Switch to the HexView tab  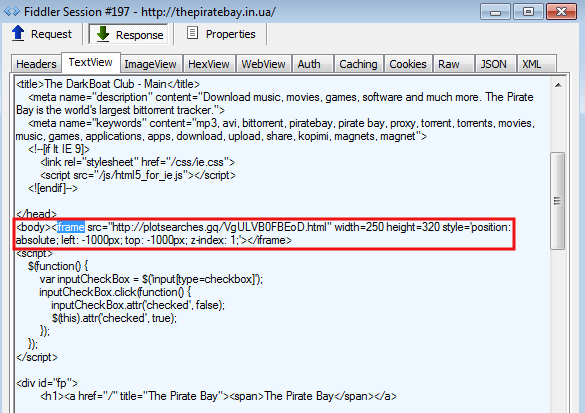pos(209,64)
